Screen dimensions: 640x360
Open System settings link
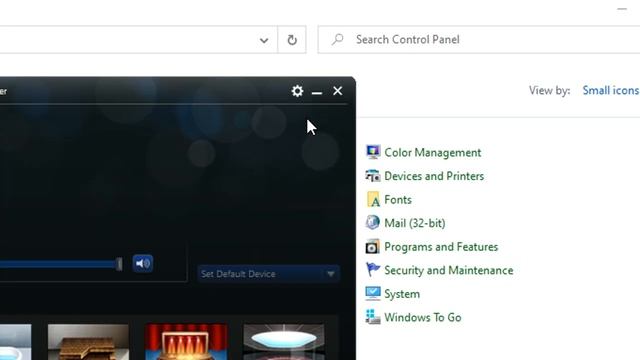[402, 294]
